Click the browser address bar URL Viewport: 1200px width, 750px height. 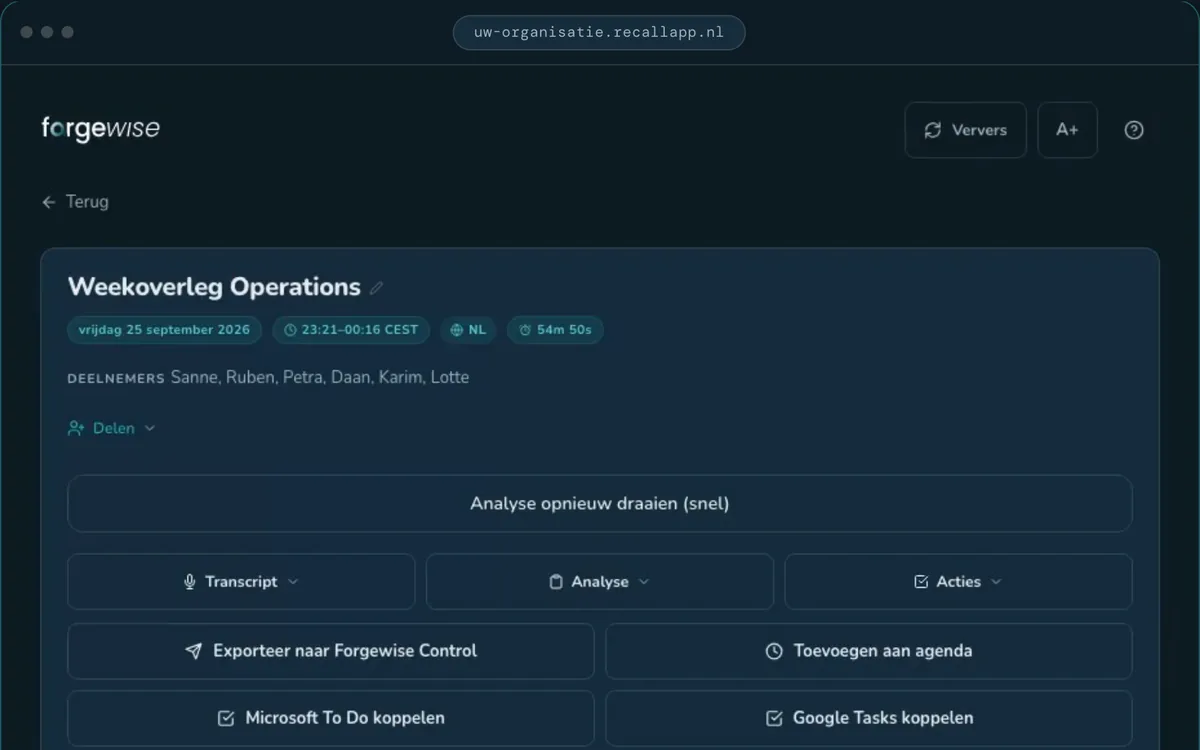(599, 32)
